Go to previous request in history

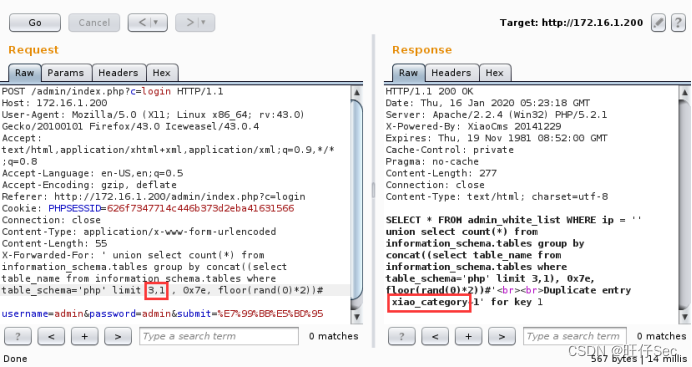[147, 22]
